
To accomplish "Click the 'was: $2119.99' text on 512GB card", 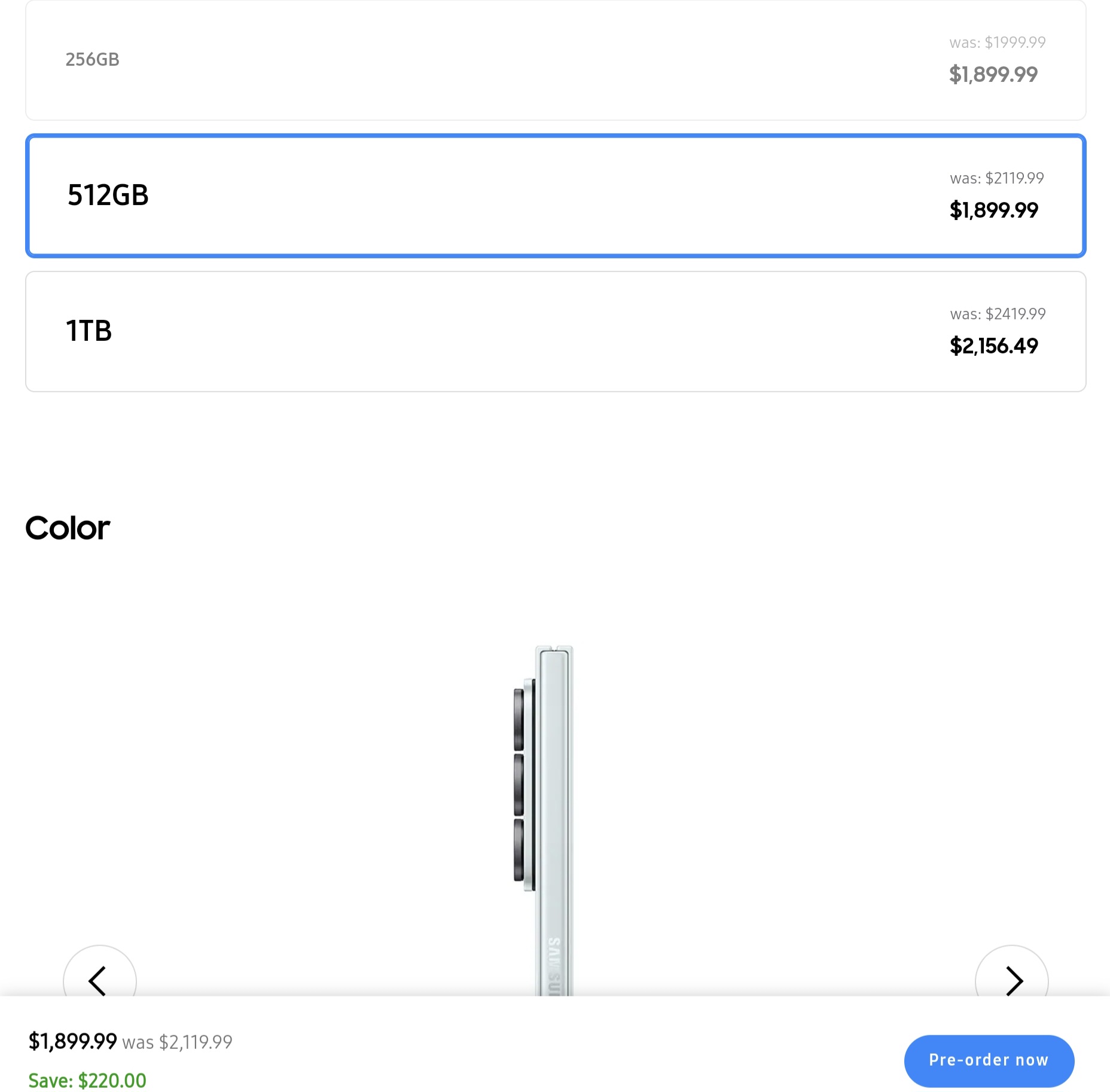I will (996, 178).
